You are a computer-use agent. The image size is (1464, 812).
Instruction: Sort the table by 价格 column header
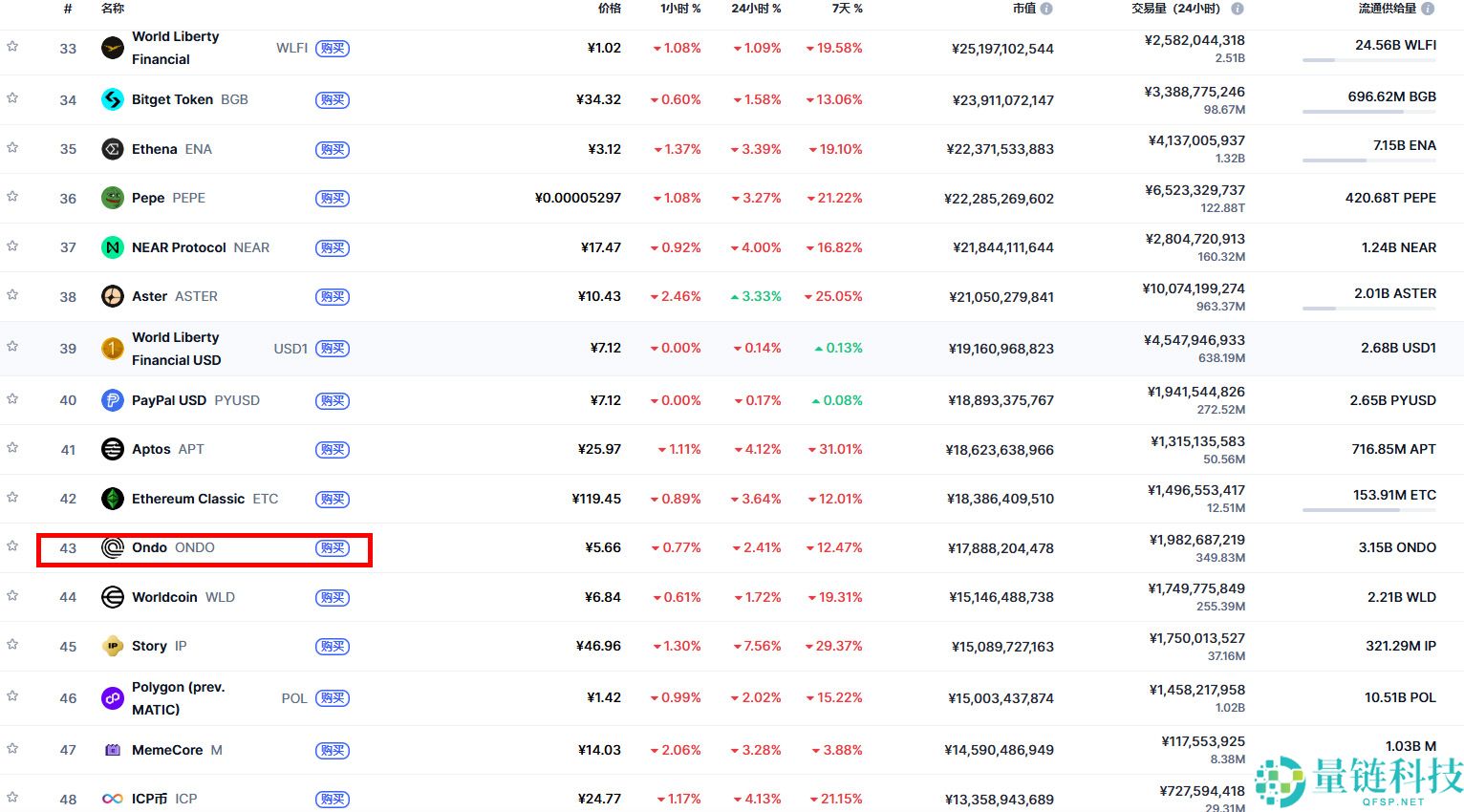[x=609, y=9]
